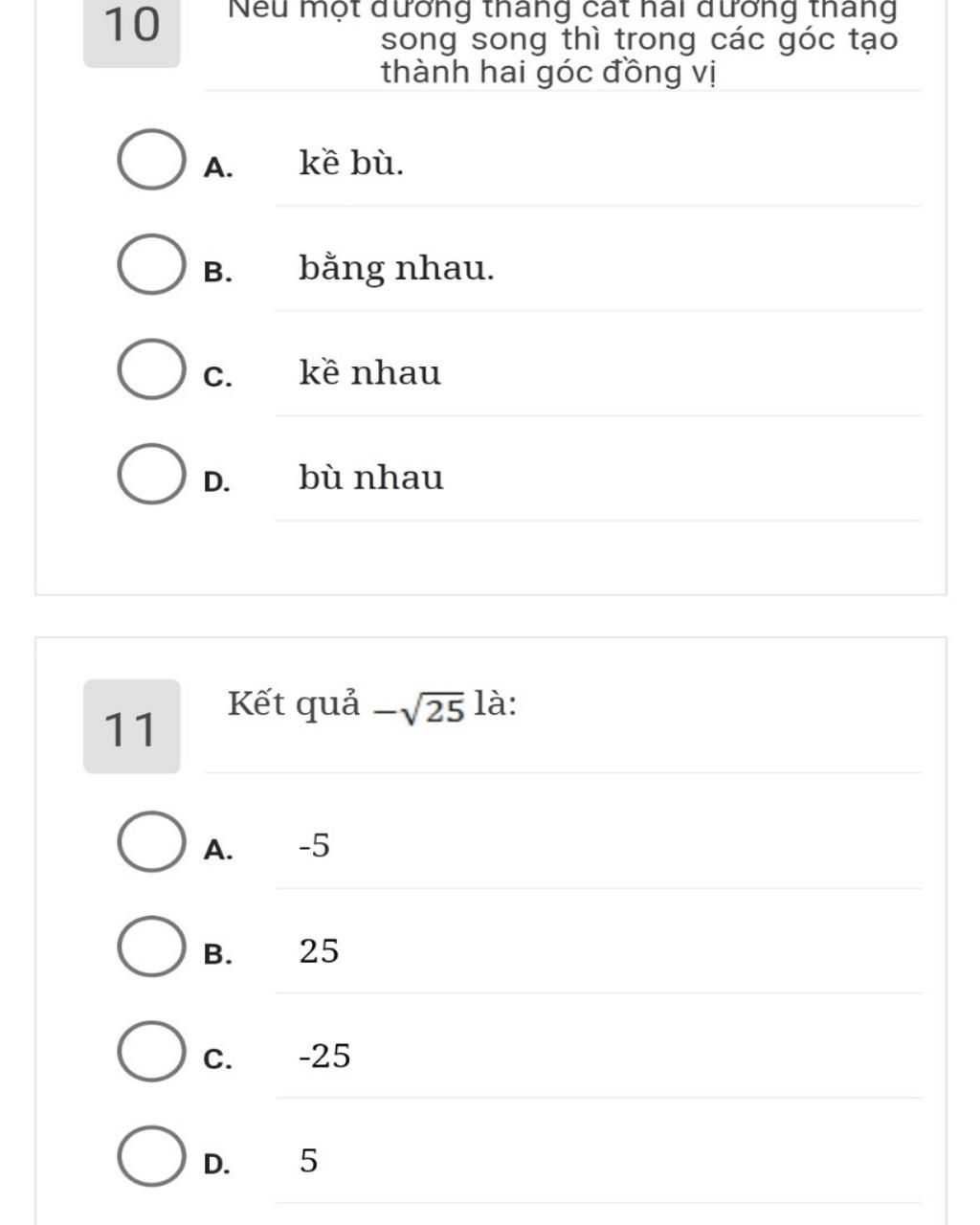
Task: Click the answer text "-25"
Action: pos(324,1056)
